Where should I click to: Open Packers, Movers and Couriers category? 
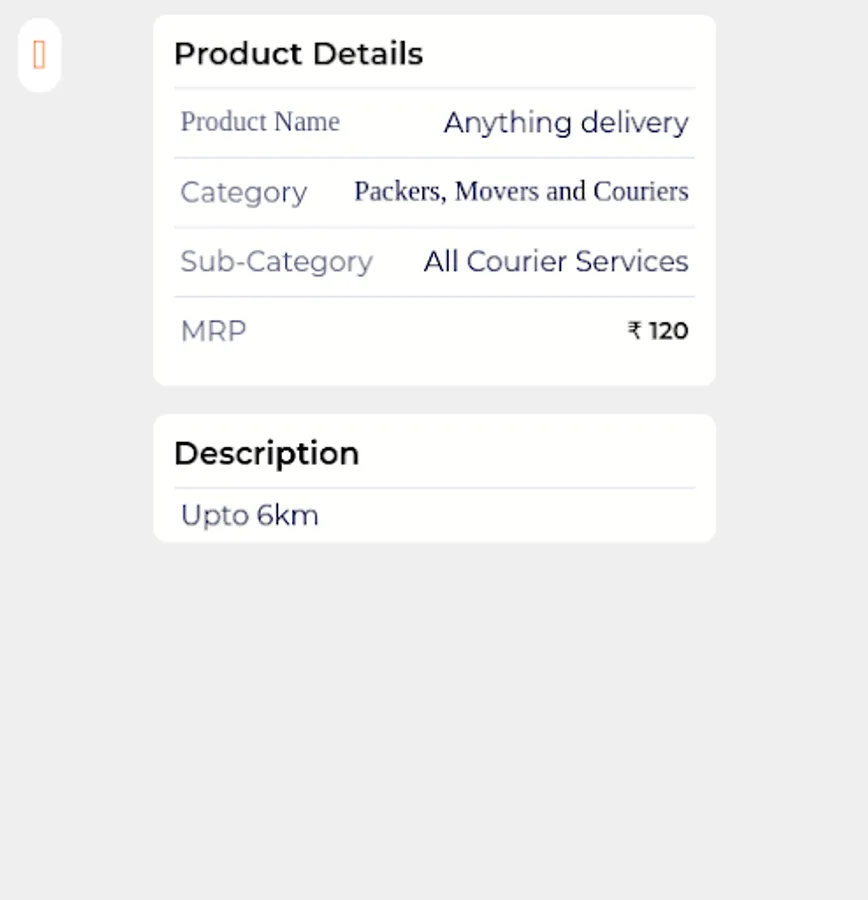coord(521,191)
